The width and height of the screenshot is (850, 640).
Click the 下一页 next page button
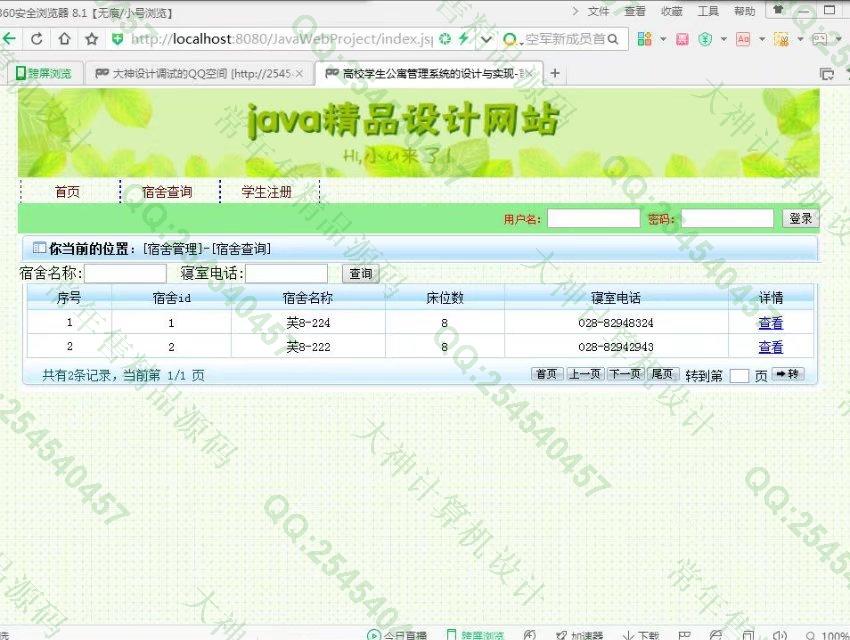625,374
